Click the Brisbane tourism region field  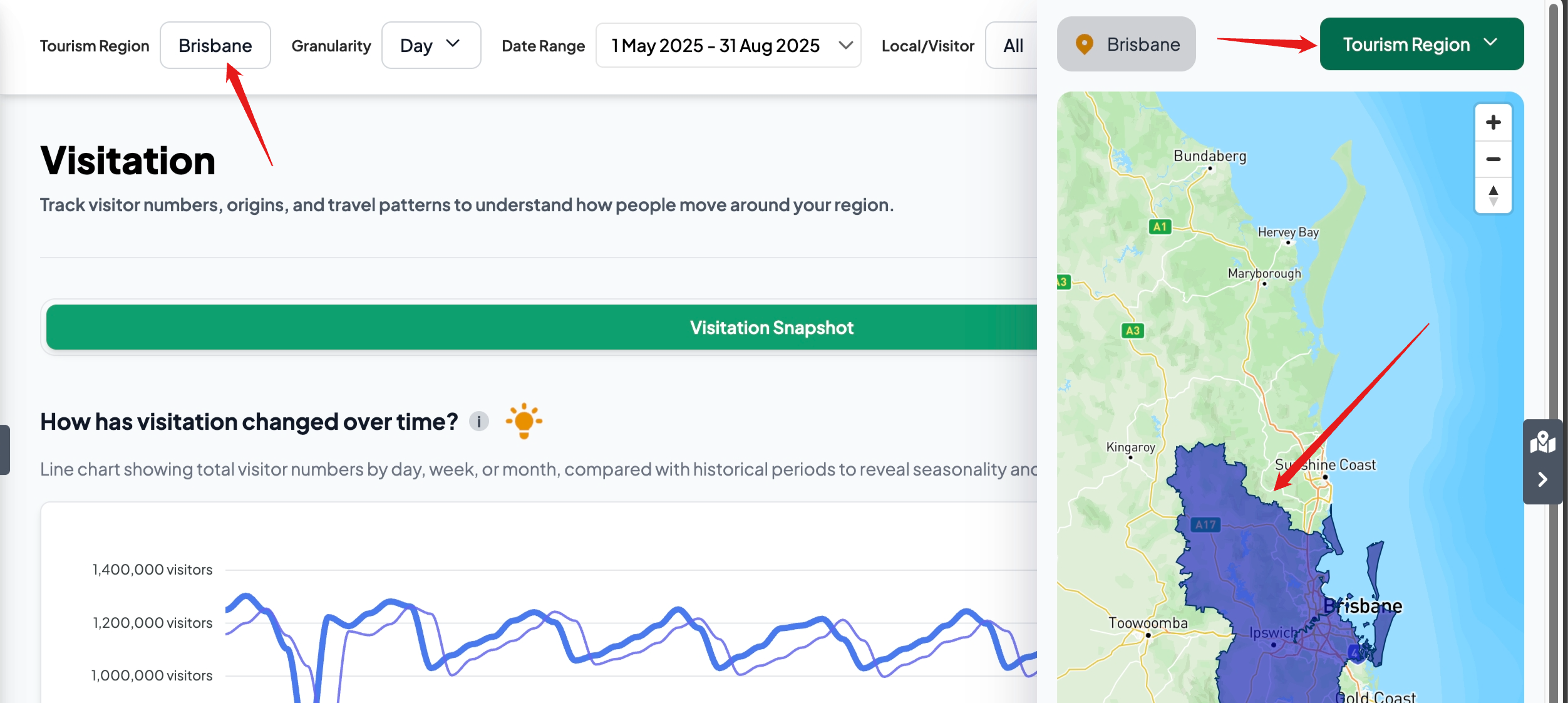point(215,46)
